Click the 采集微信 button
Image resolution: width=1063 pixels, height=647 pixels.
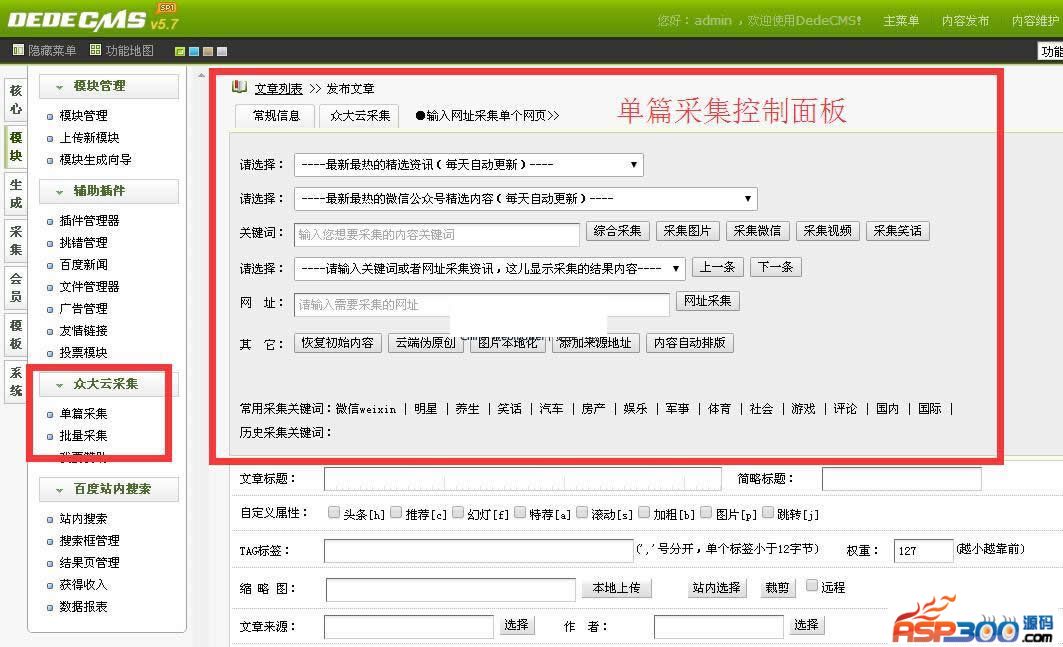click(757, 231)
